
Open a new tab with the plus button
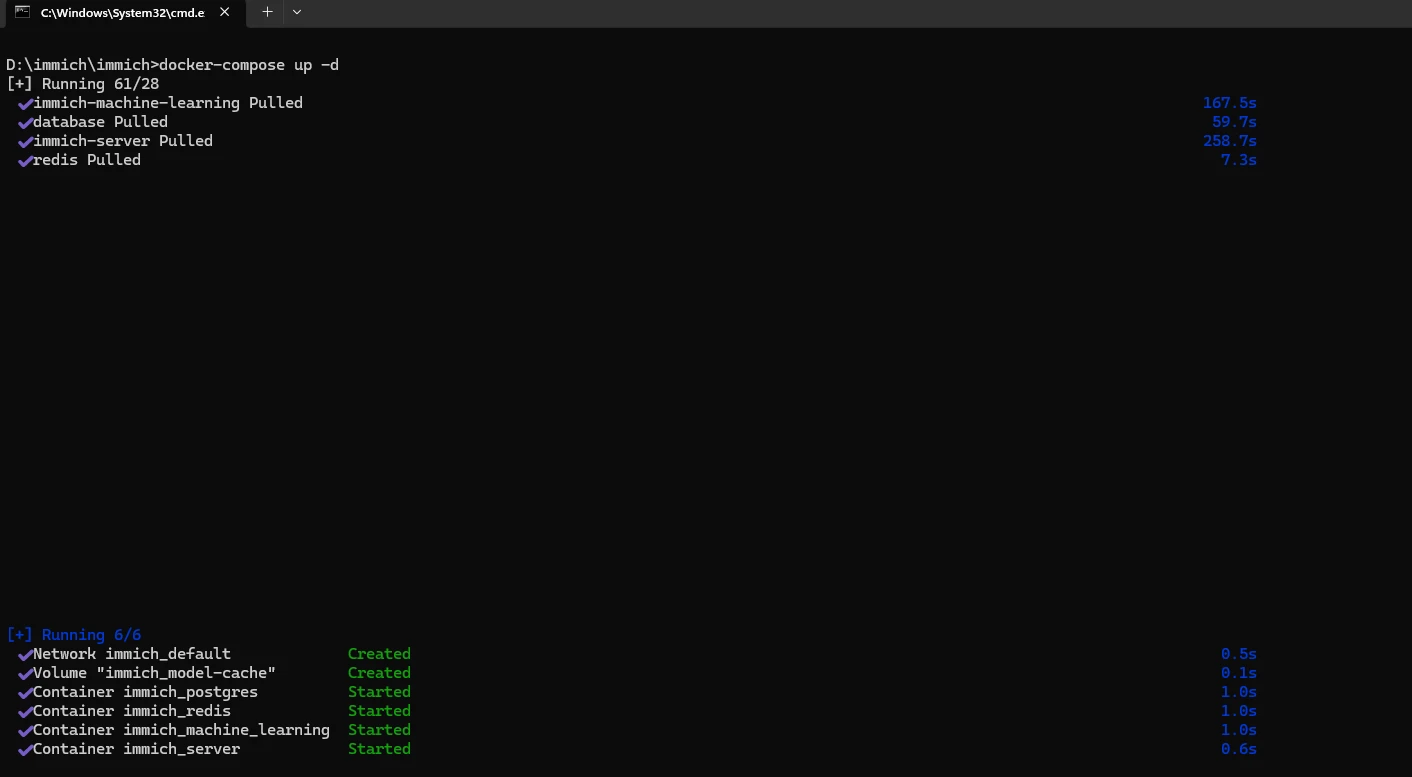tap(267, 12)
